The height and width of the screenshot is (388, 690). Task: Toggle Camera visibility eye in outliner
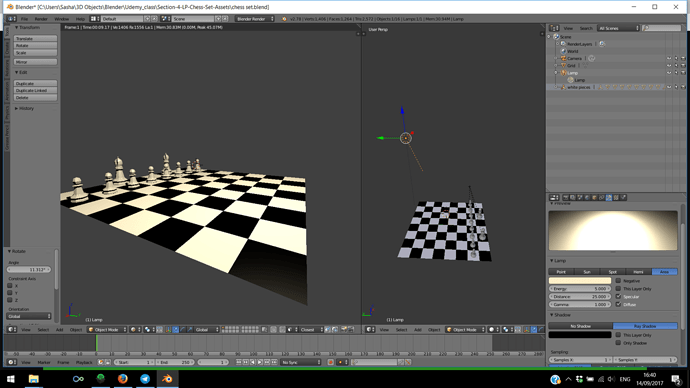pyautogui.click(x=669, y=59)
